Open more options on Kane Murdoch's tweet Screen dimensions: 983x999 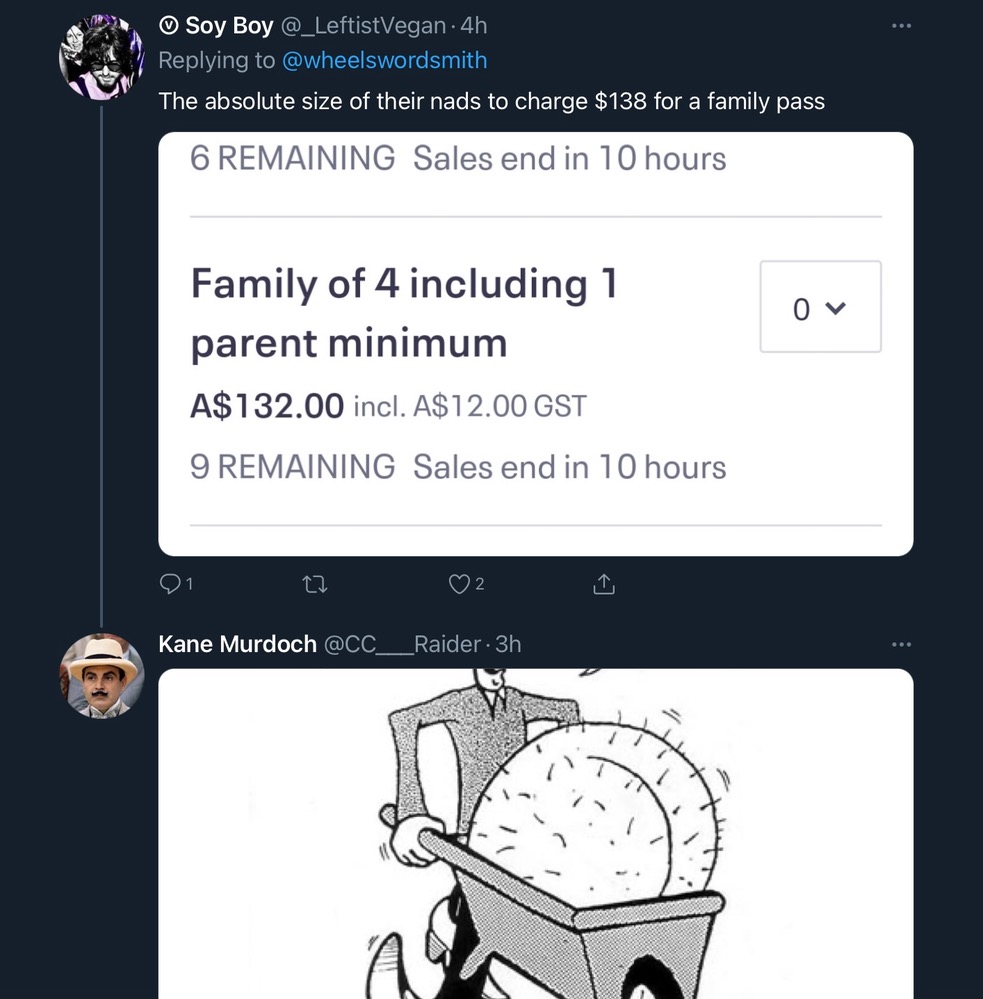[x=901, y=644]
